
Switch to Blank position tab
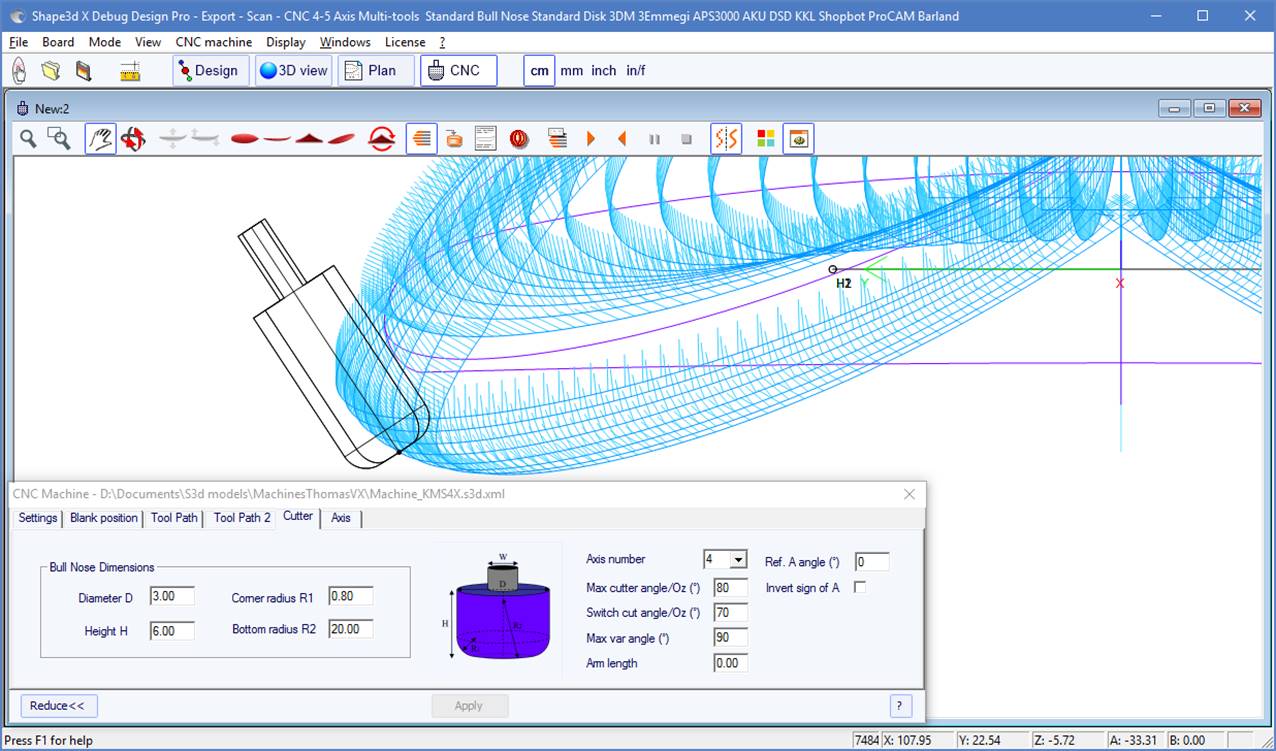104,518
